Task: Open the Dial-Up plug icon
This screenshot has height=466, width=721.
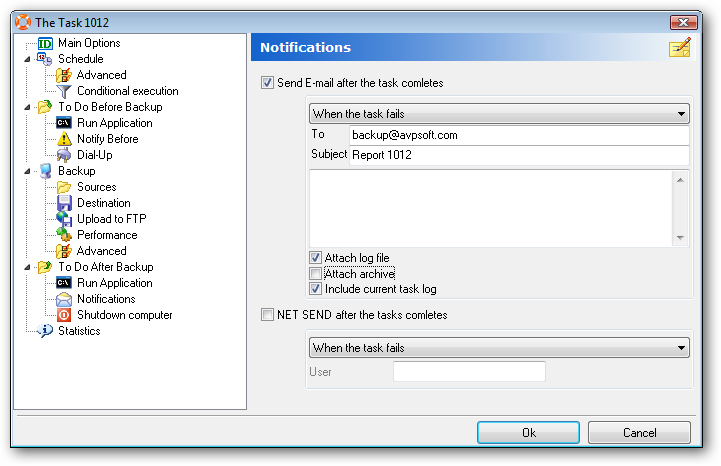Action: coord(64,155)
